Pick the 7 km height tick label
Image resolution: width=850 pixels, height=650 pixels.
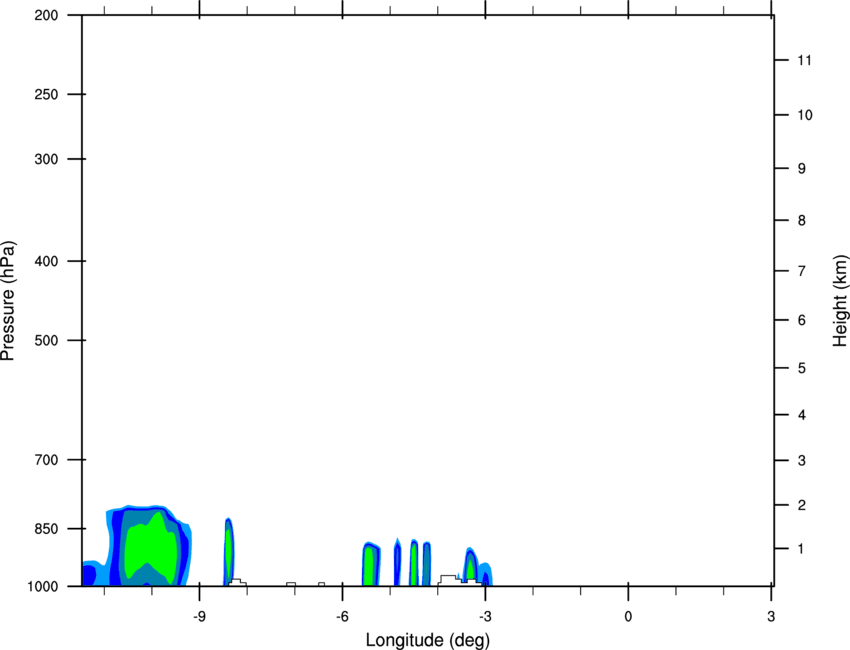coord(802,271)
